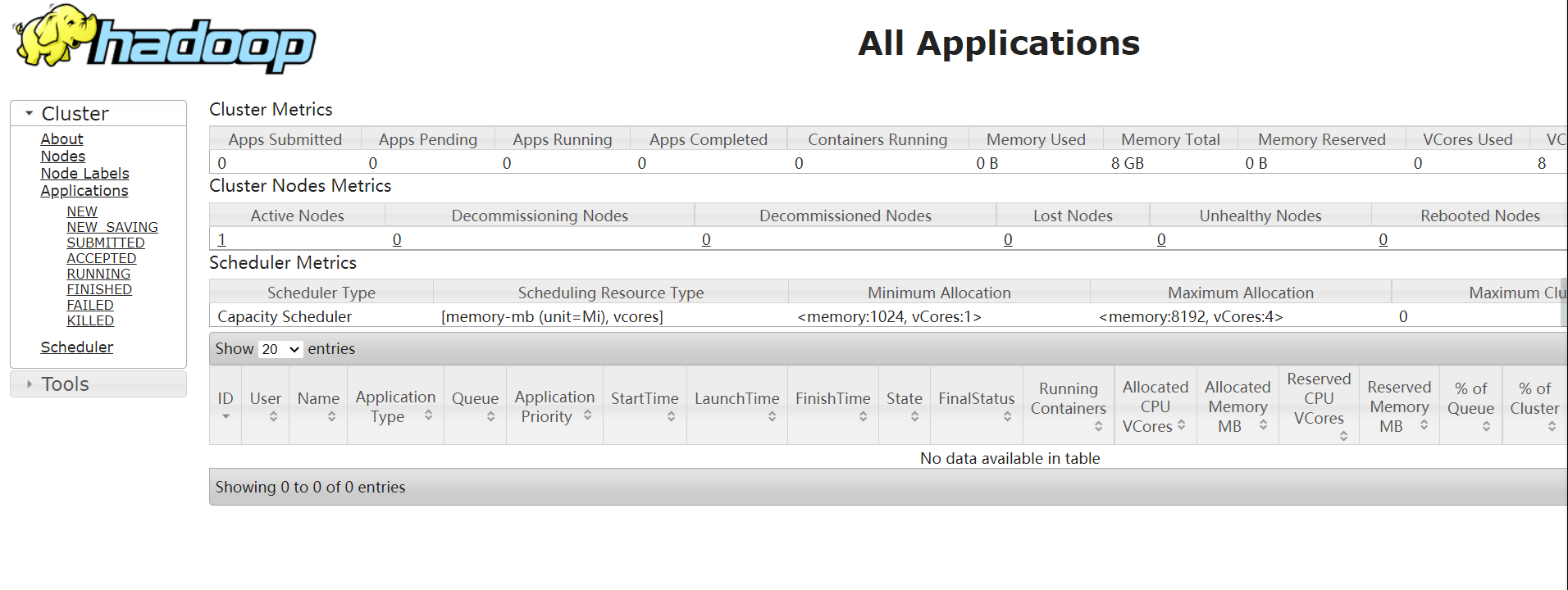Show NEW_SAVING applications
1568x590 pixels.
click(x=112, y=227)
